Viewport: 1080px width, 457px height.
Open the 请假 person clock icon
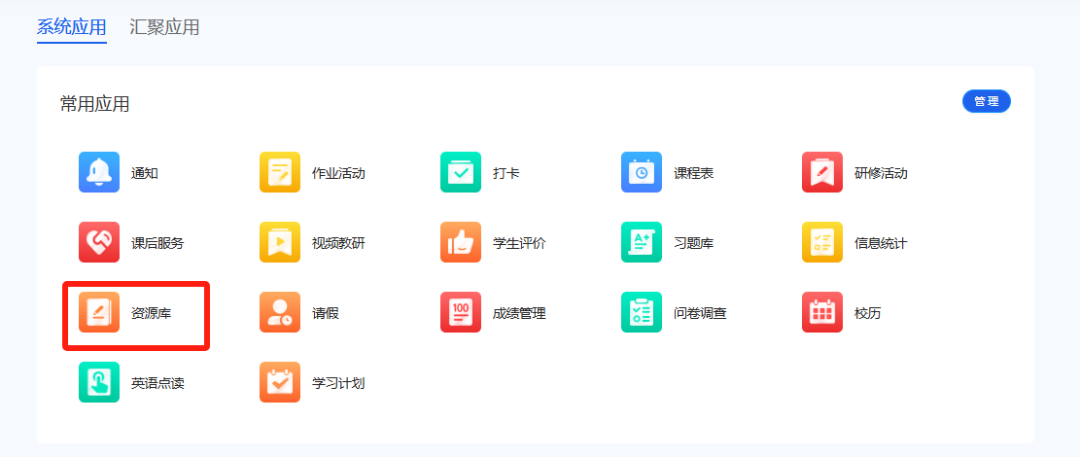[280, 312]
